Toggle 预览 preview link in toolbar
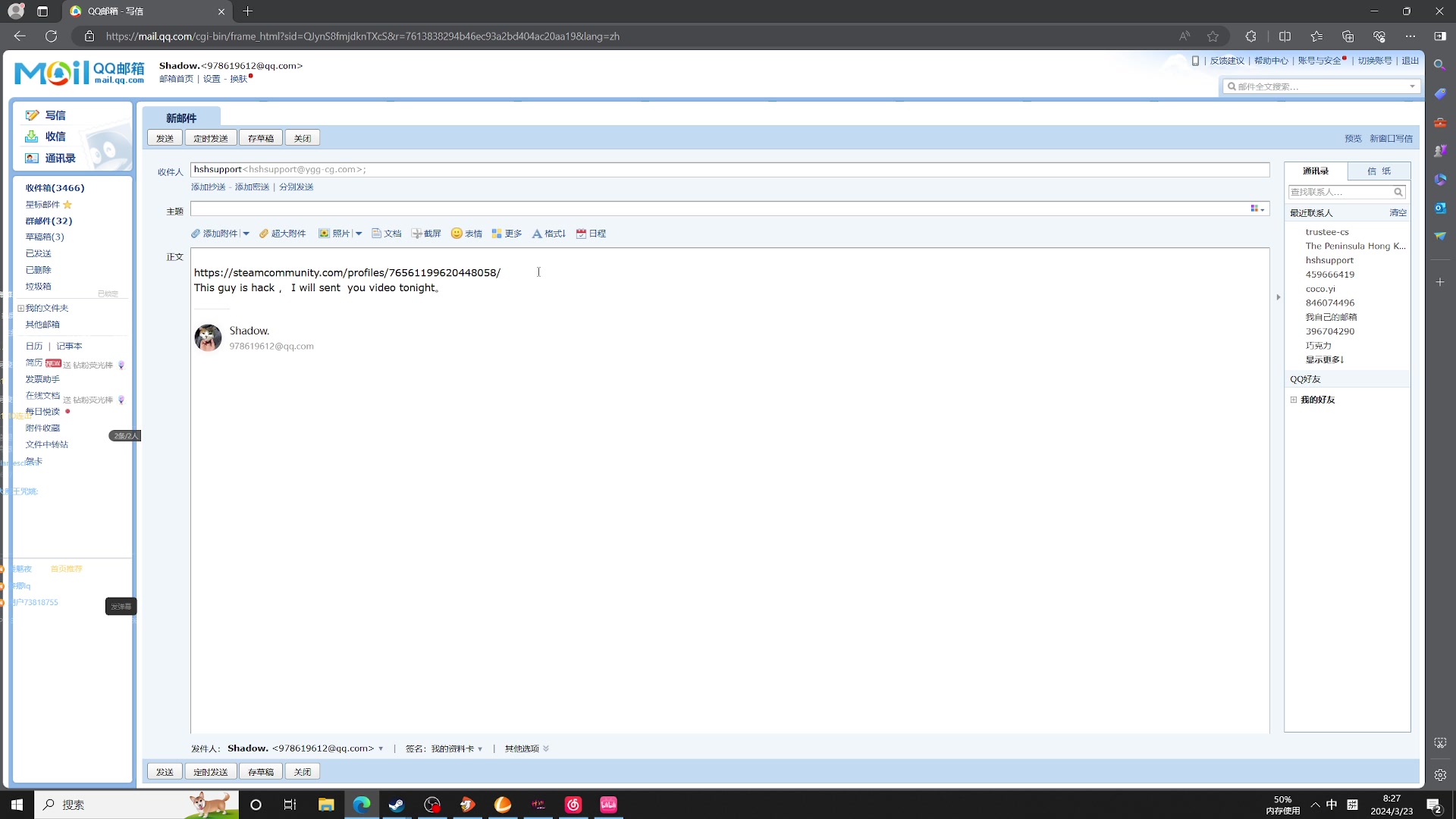 point(1351,138)
